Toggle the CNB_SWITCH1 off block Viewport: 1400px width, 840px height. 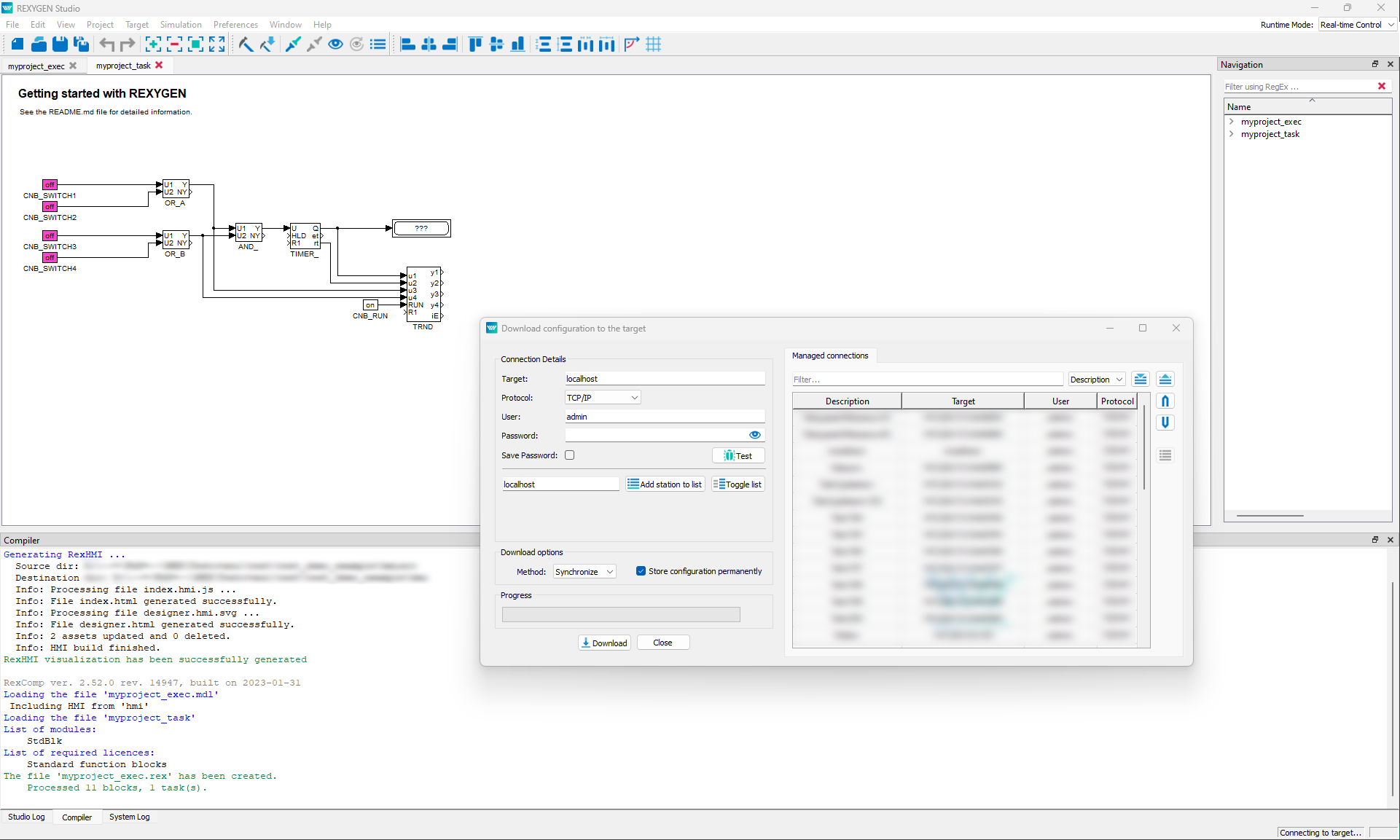point(50,185)
